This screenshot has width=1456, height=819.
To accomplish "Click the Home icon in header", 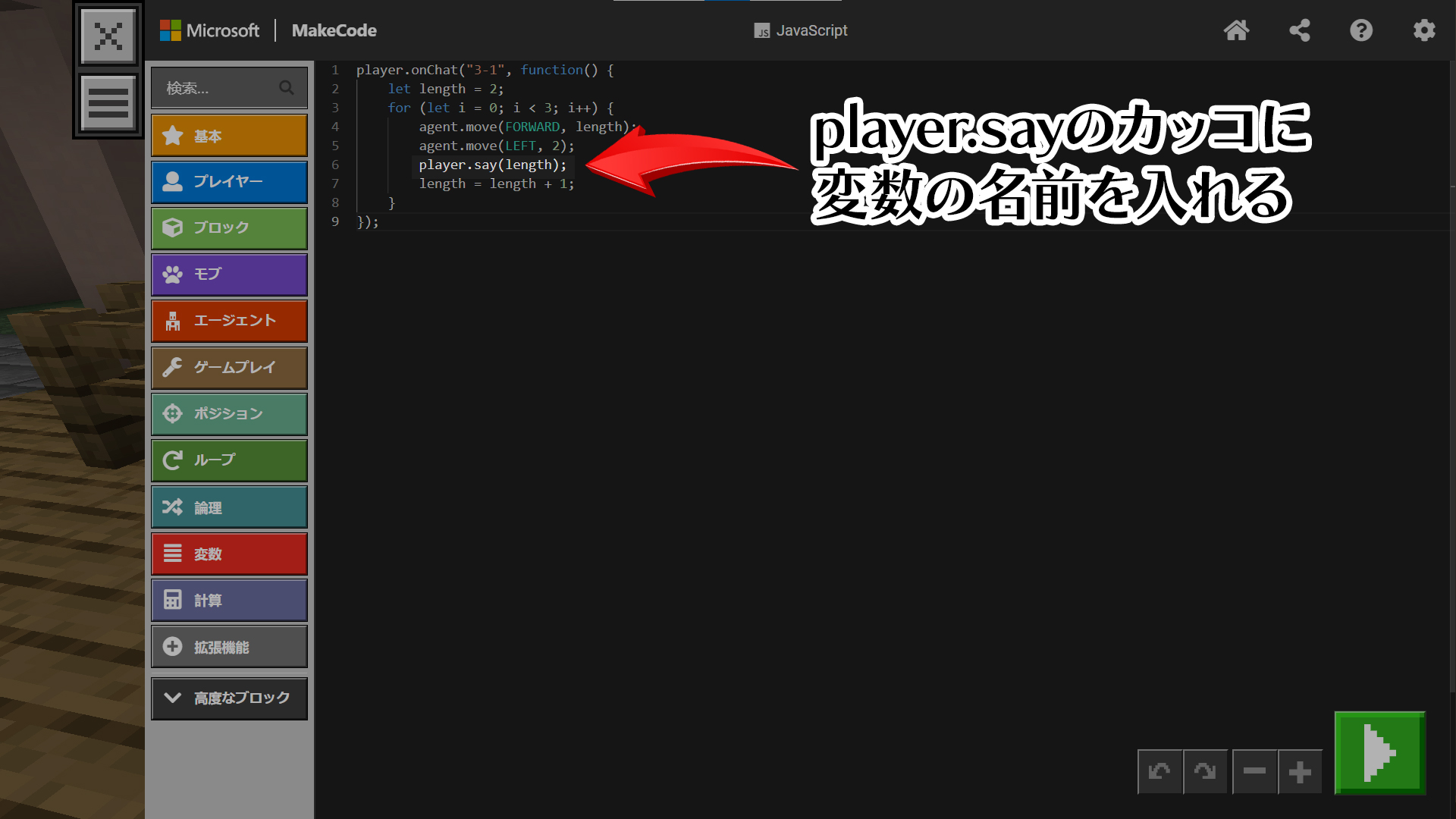I will pos(1236,30).
